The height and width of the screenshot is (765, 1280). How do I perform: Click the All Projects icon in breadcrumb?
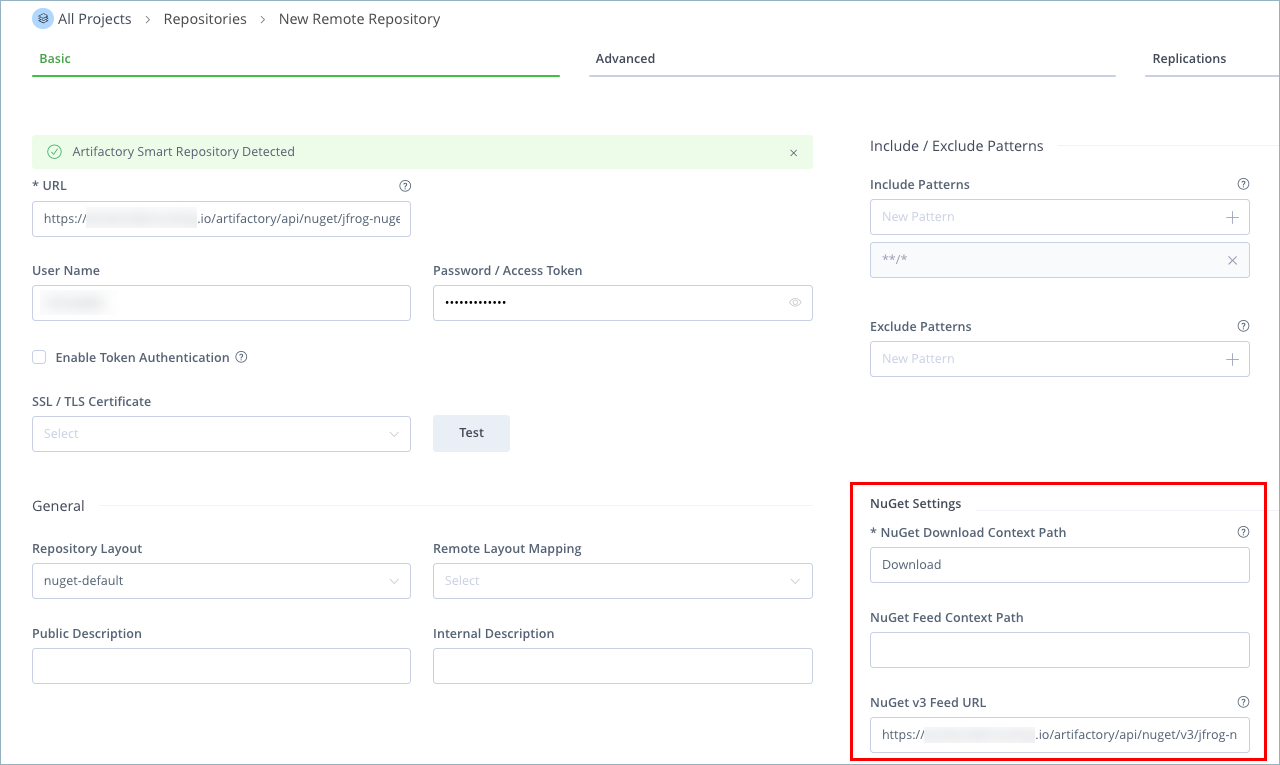(43, 19)
